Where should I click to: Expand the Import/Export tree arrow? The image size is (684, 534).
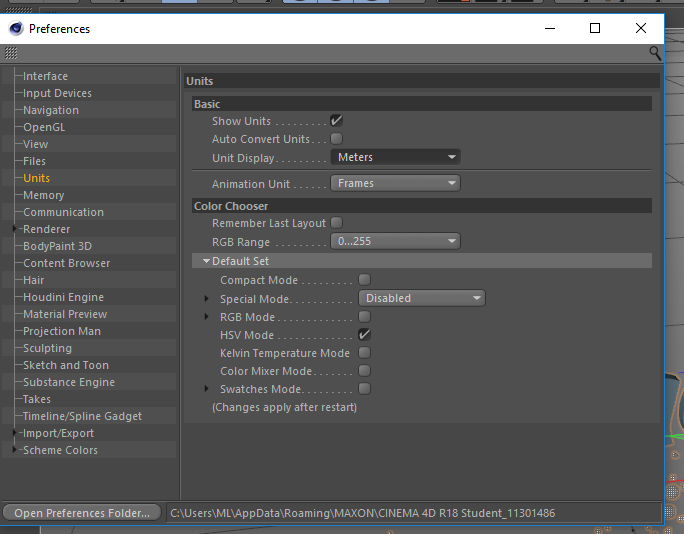[14, 433]
